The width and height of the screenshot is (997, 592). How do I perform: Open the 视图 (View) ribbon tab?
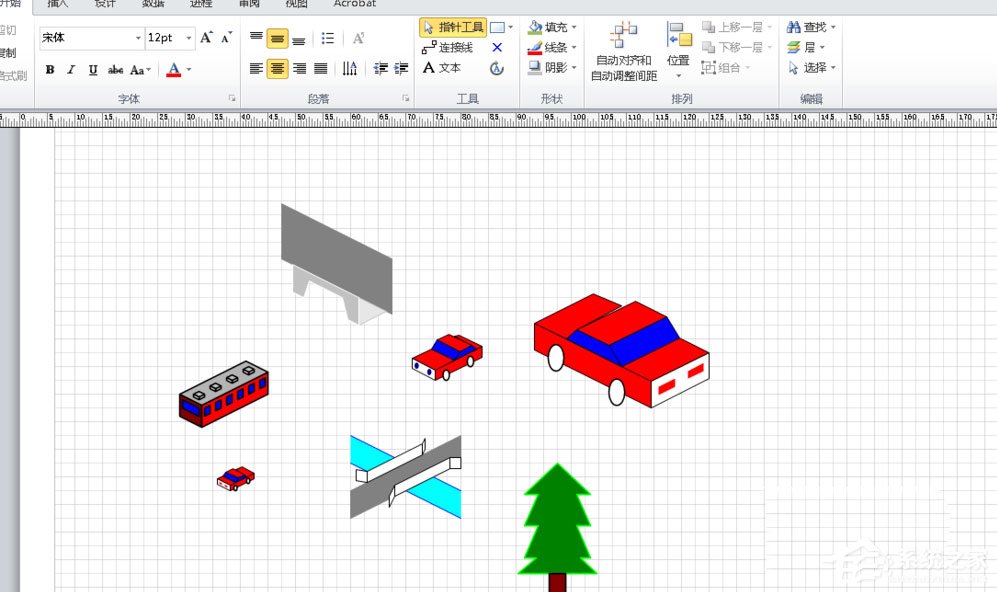[x=297, y=4]
